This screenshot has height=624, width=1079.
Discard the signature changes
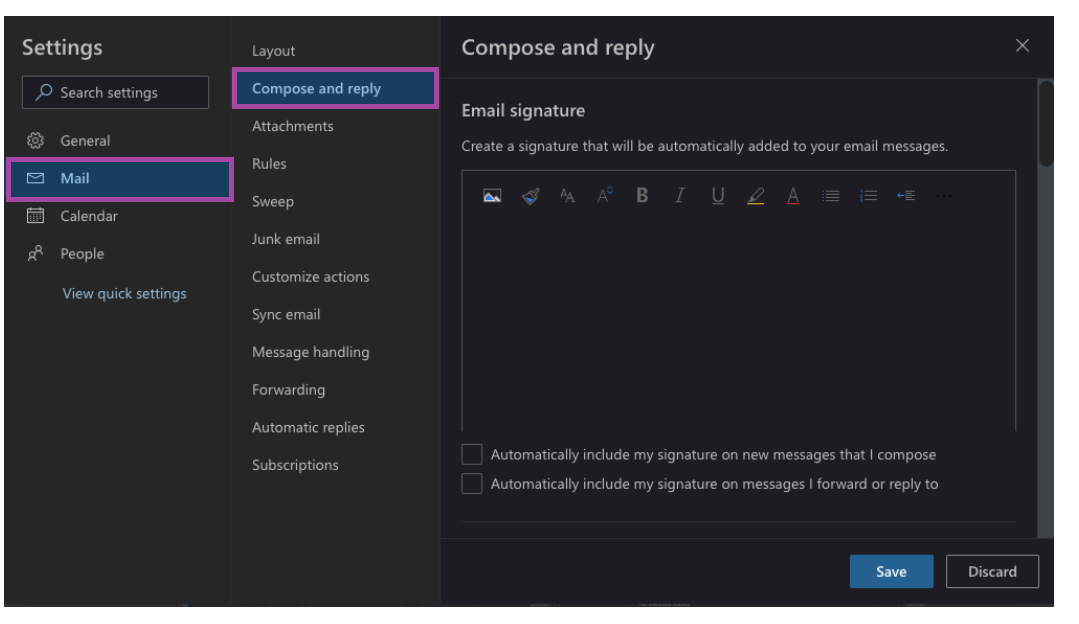[994, 571]
